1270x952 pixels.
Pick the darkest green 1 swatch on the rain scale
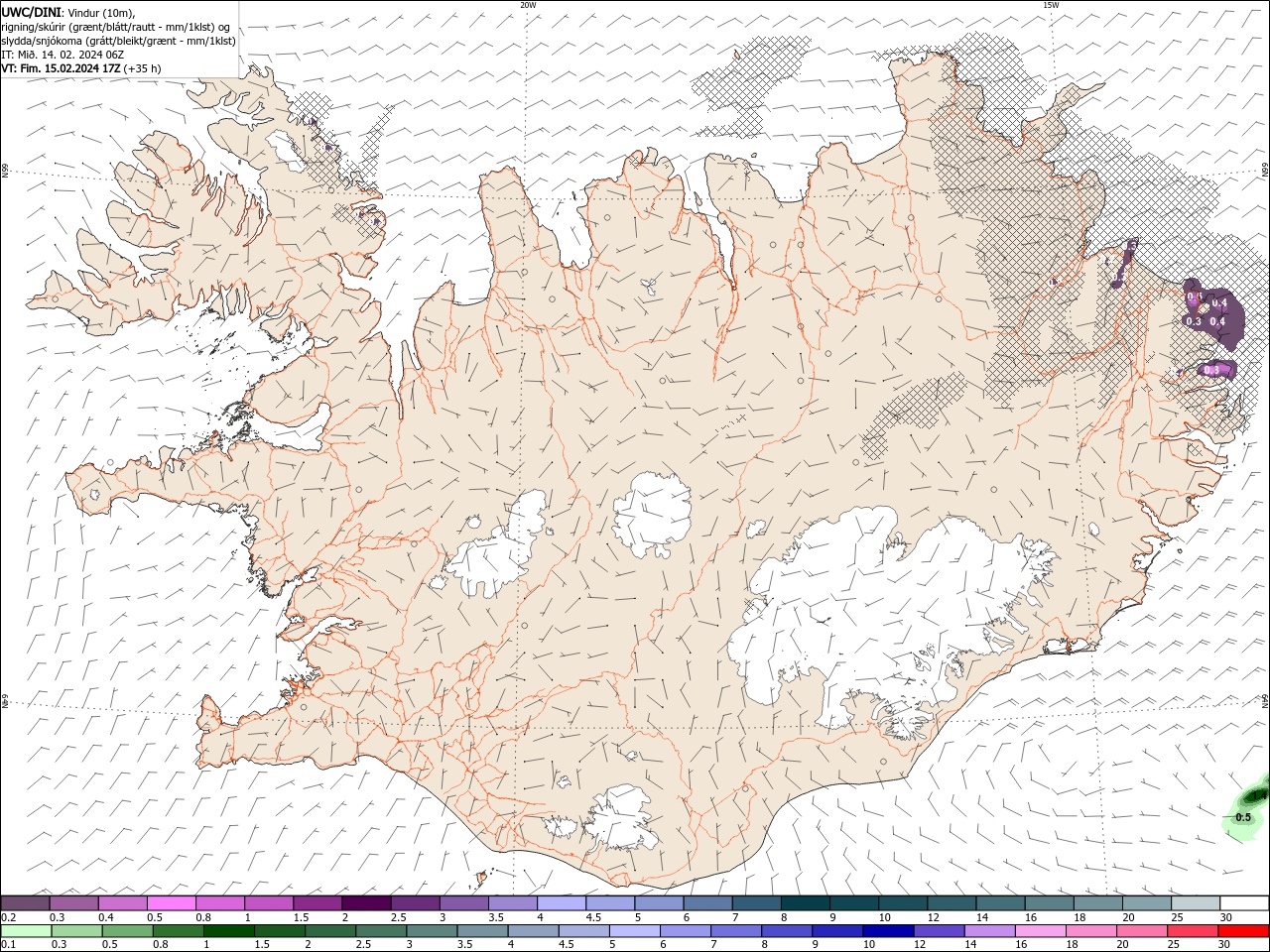(228, 931)
